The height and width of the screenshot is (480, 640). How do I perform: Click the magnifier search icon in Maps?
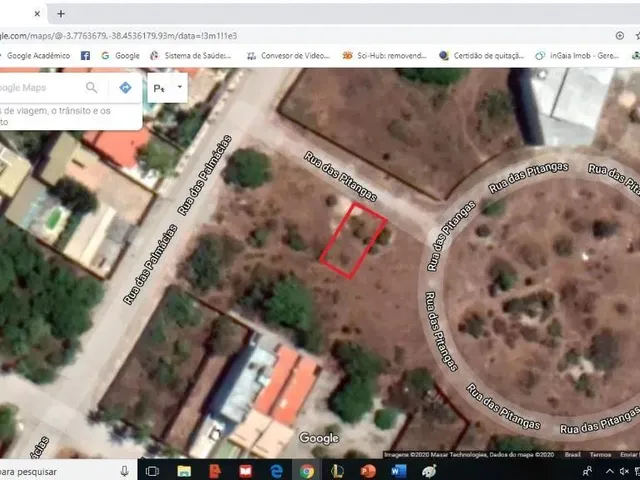click(92, 87)
